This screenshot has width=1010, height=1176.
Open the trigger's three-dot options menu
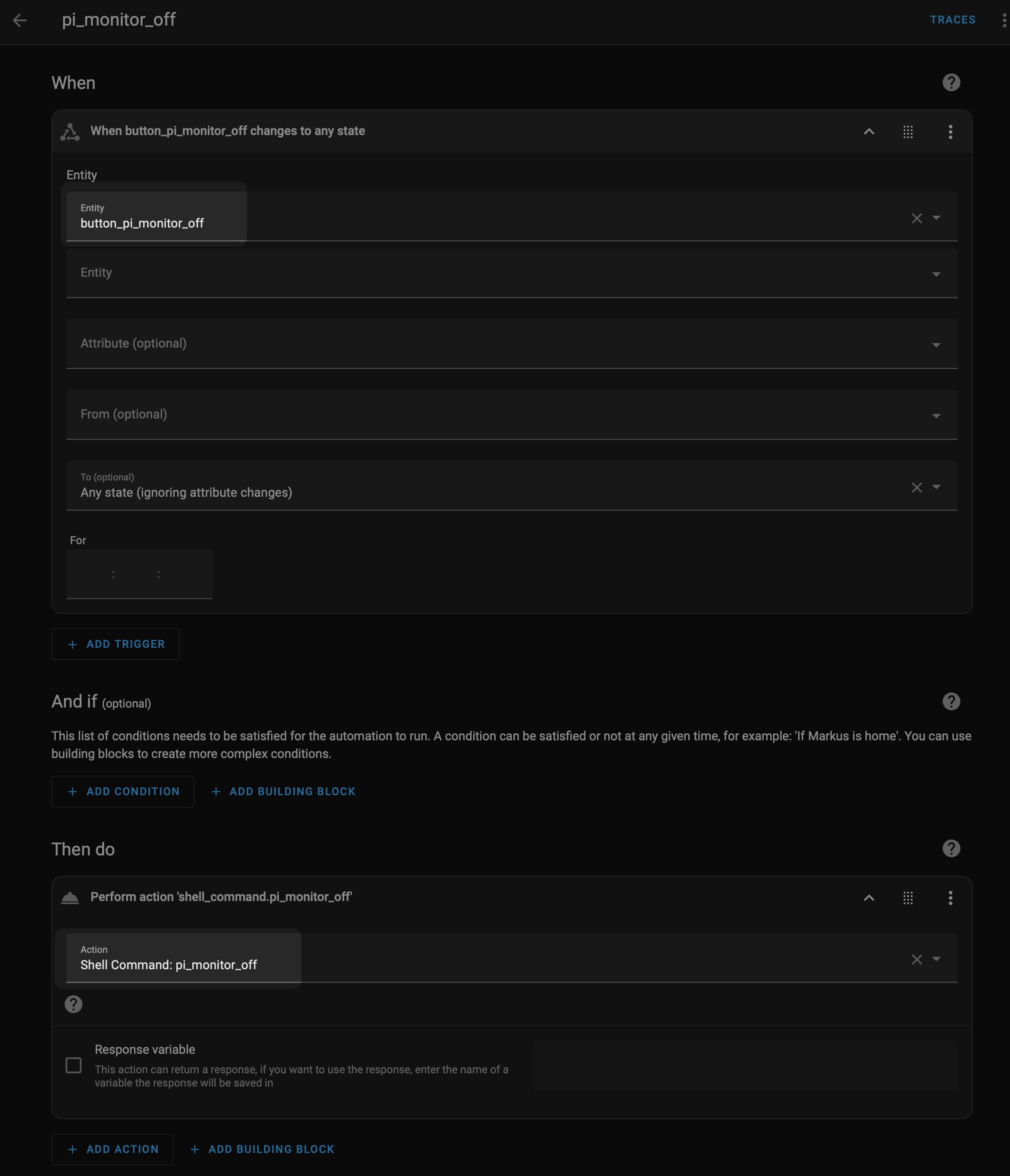(950, 132)
